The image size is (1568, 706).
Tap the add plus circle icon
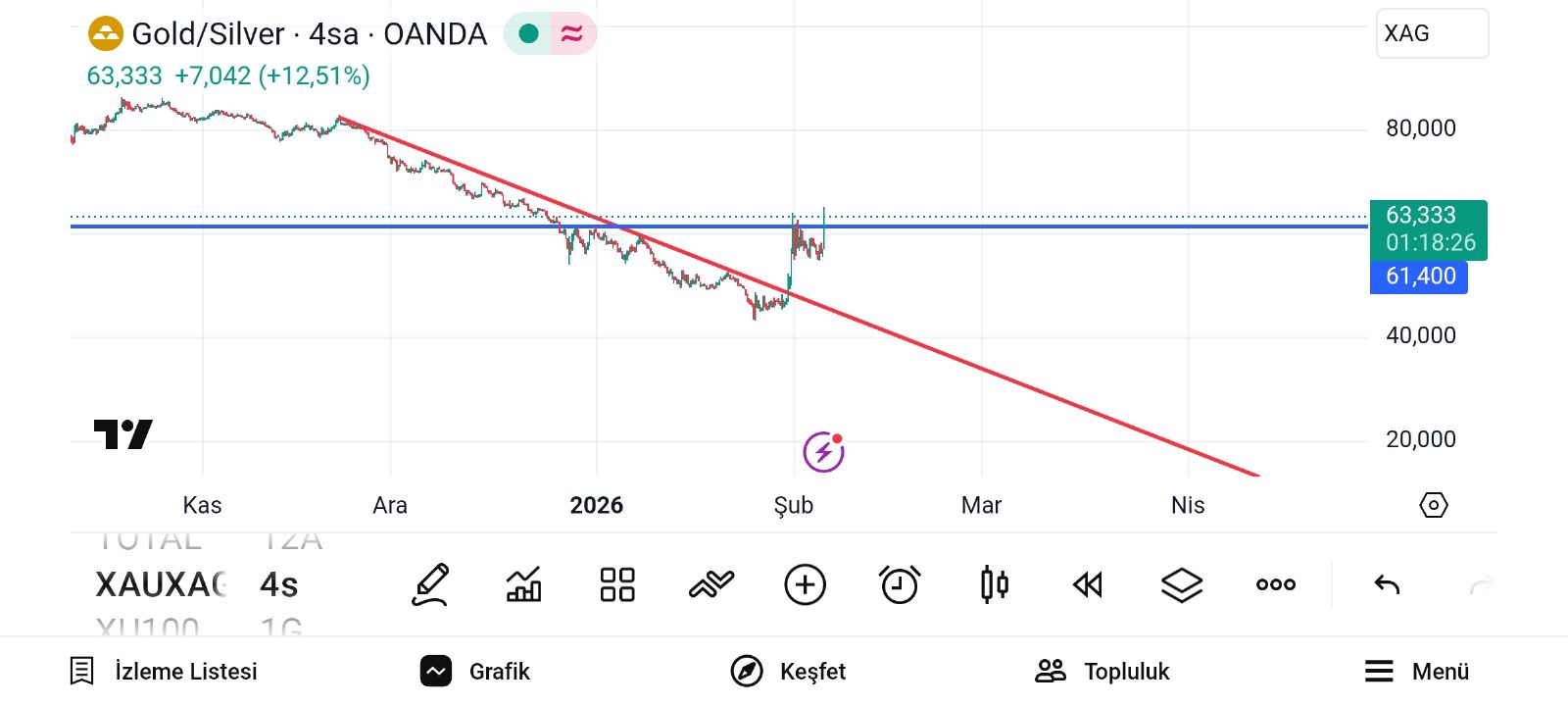click(x=806, y=585)
